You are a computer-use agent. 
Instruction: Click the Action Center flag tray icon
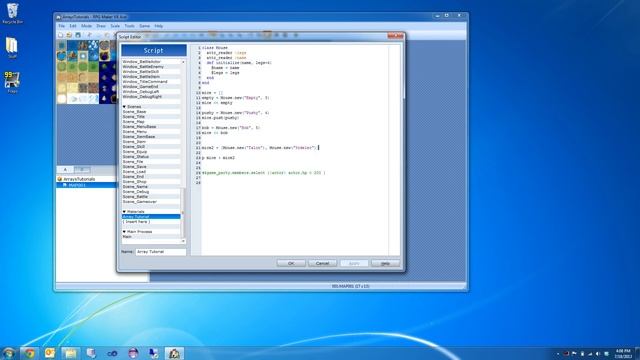pos(574,353)
